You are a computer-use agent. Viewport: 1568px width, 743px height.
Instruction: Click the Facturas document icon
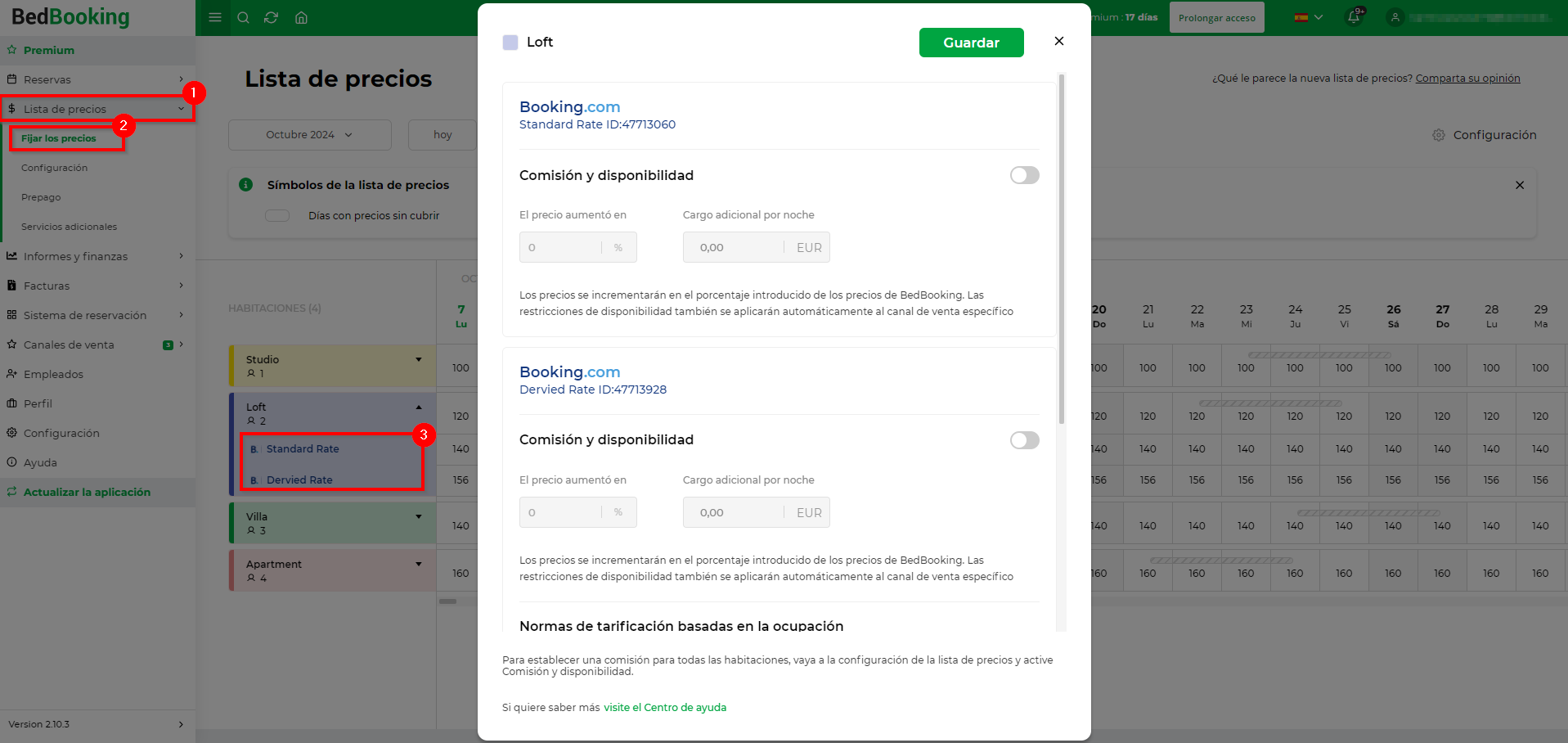(x=12, y=286)
